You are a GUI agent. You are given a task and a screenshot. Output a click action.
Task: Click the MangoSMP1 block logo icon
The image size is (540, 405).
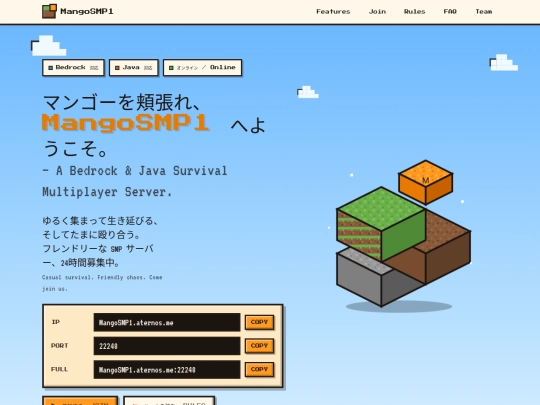(49, 11)
